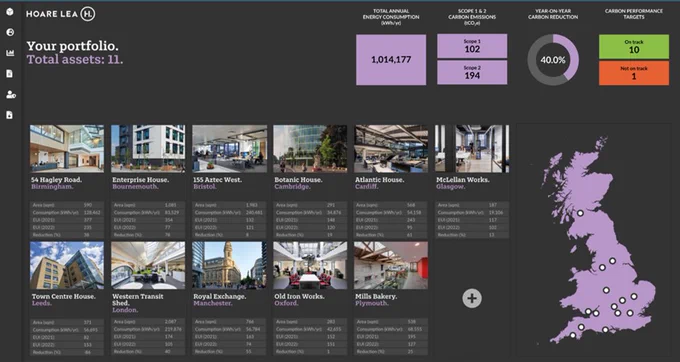Click the orange Not on track tile

(x=634, y=73)
